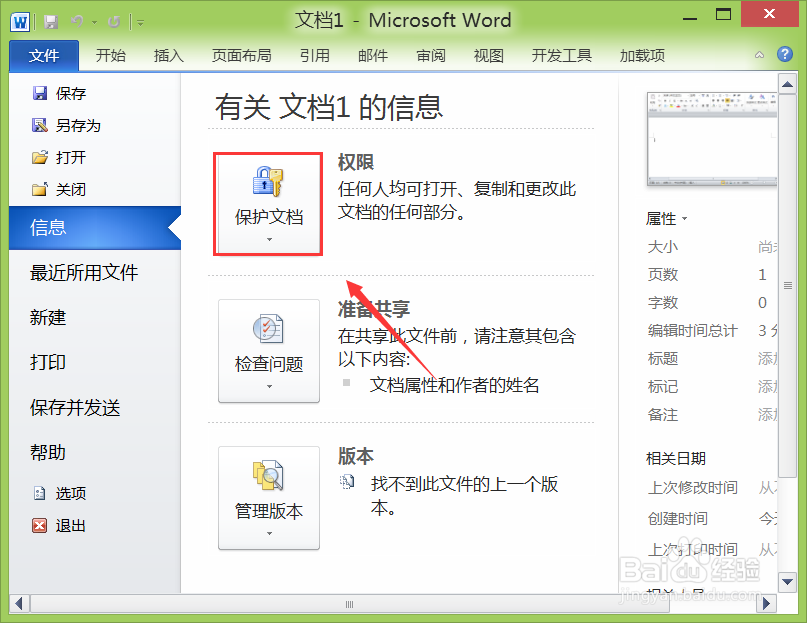
Task: Click the document preview thumbnail
Action: coord(712,139)
